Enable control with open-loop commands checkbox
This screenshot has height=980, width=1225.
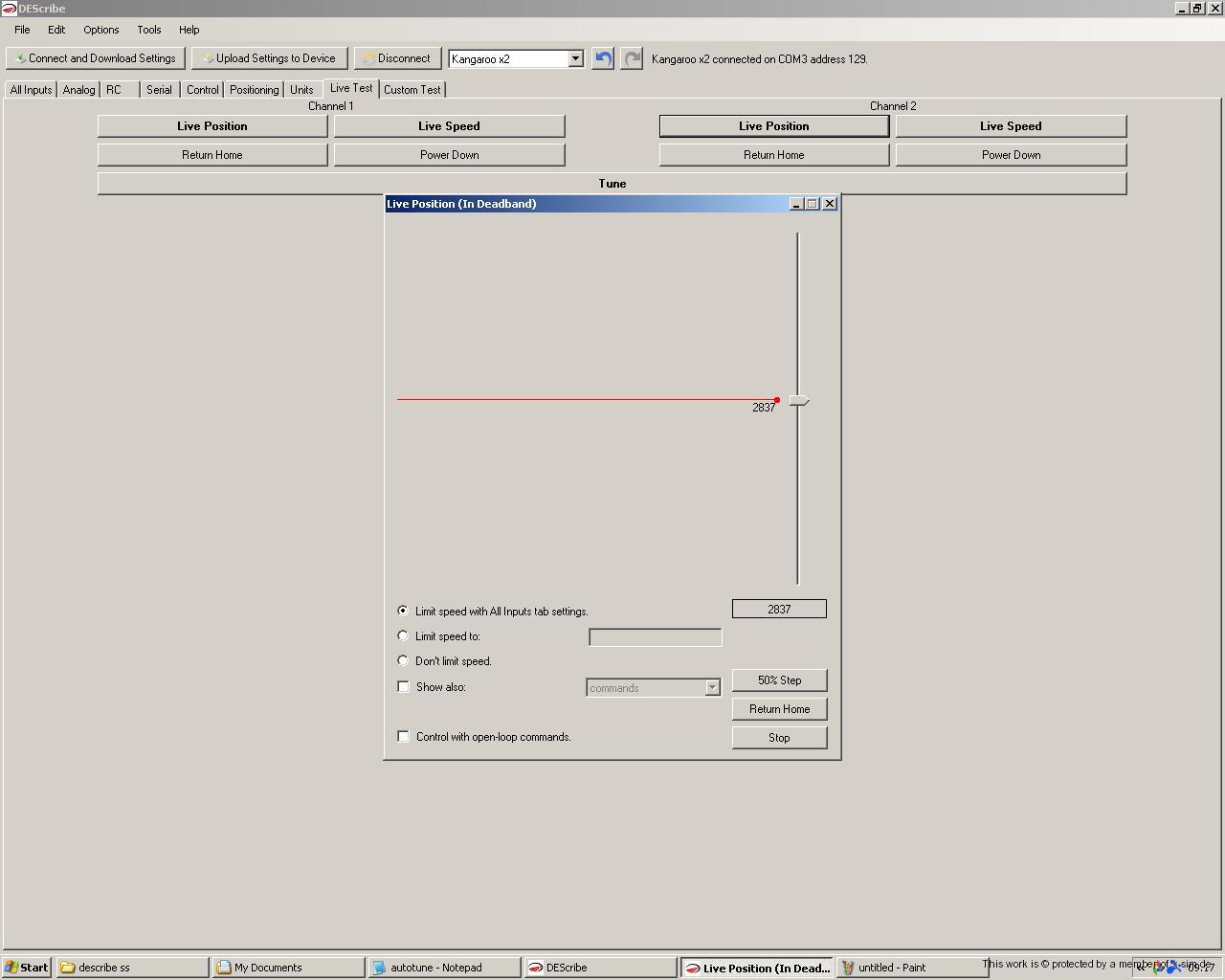[x=404, y=736]
